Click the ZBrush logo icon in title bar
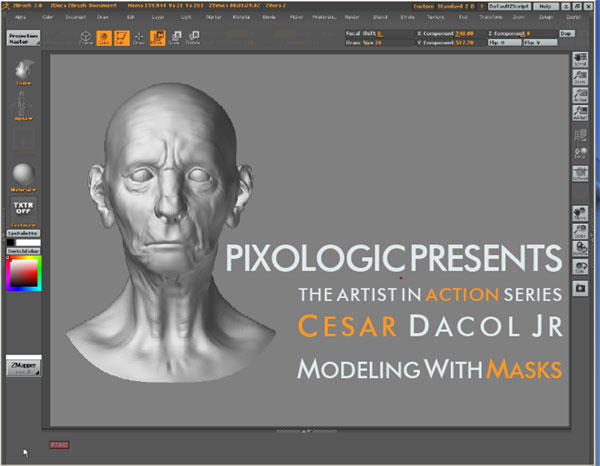The height and width of the screenshot is (466, 600). 5,5
